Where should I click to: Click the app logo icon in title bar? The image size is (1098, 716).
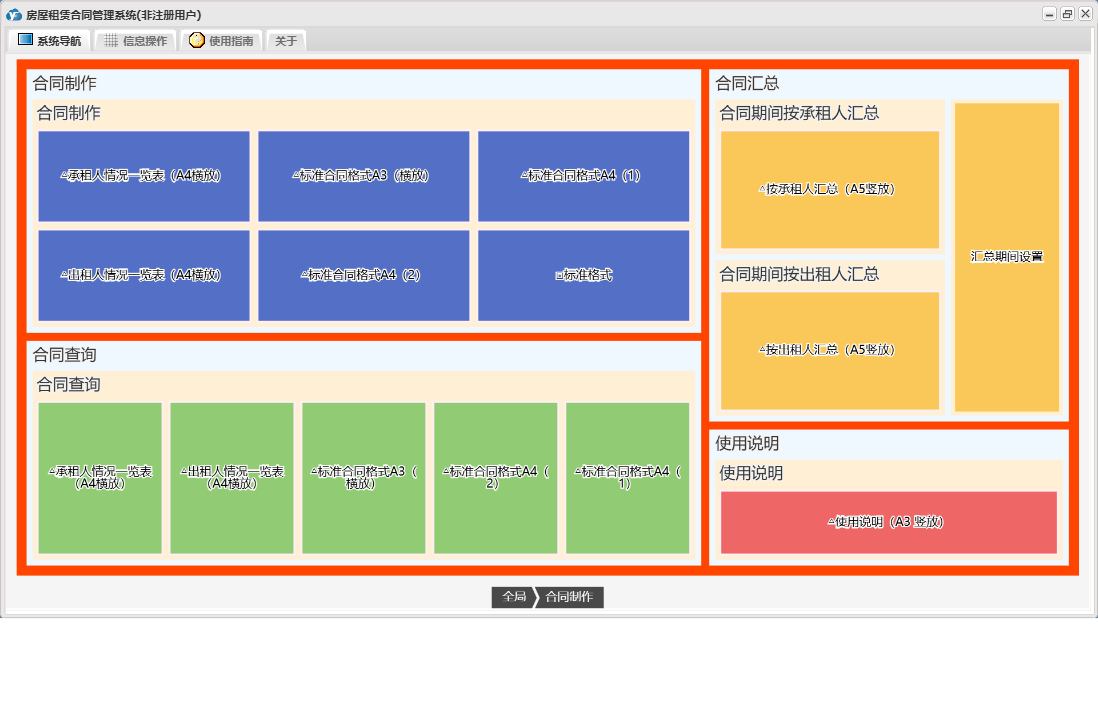pyautogui.click(x=13, y=14)
